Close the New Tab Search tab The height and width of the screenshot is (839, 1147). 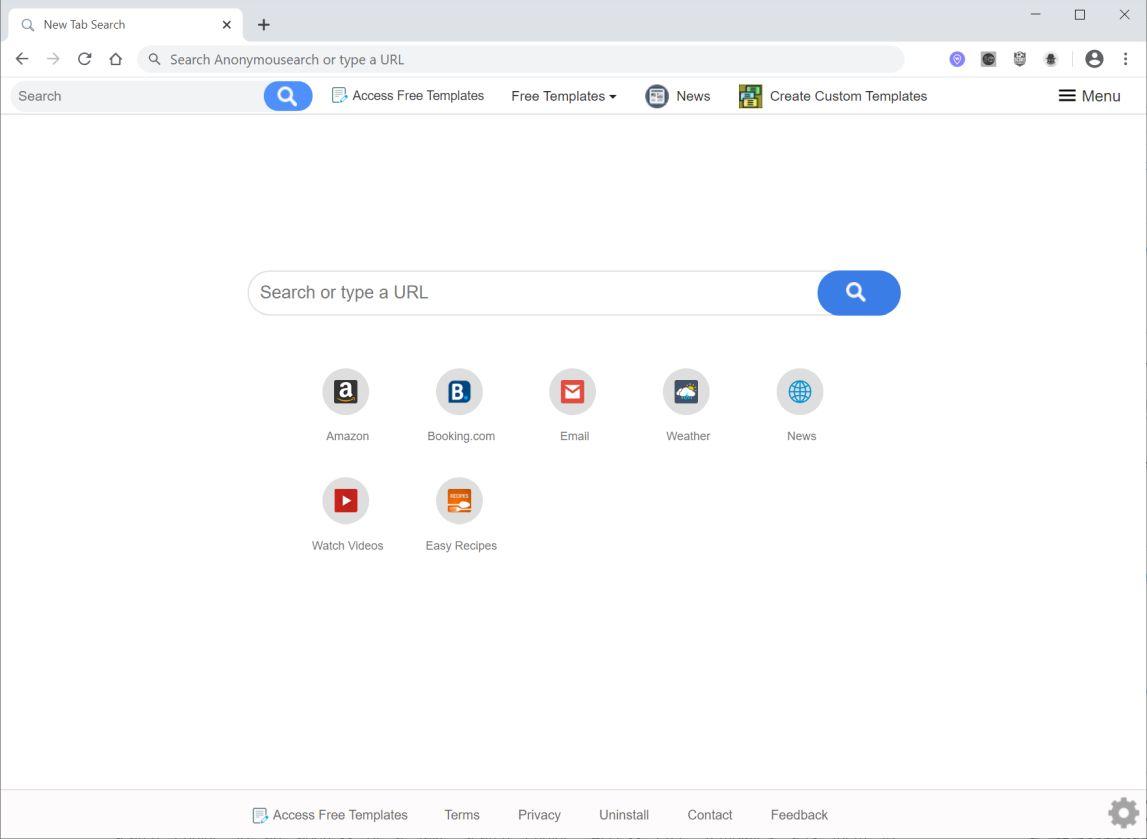(227, 25)
